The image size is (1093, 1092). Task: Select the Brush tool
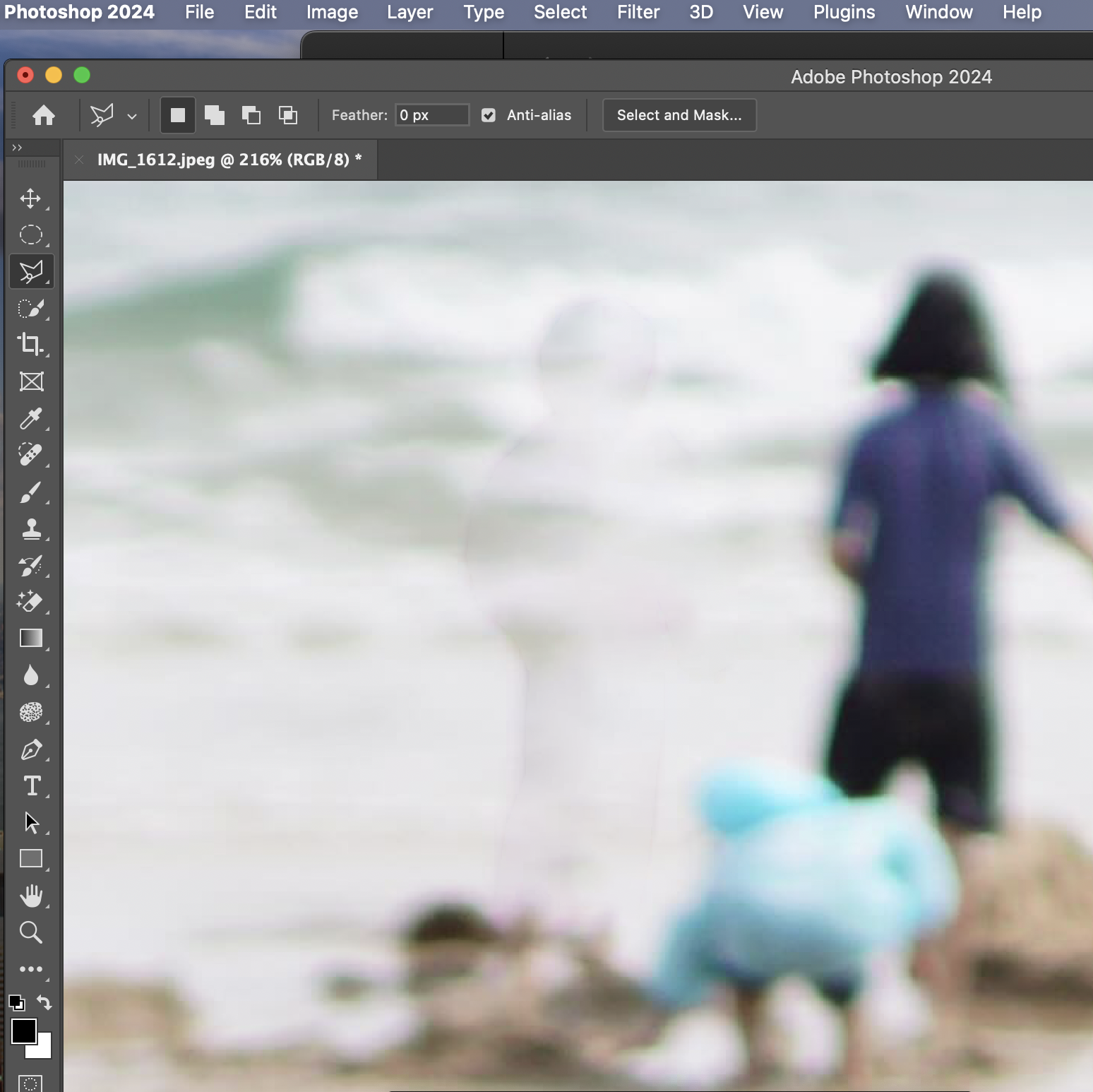(30, 492)
